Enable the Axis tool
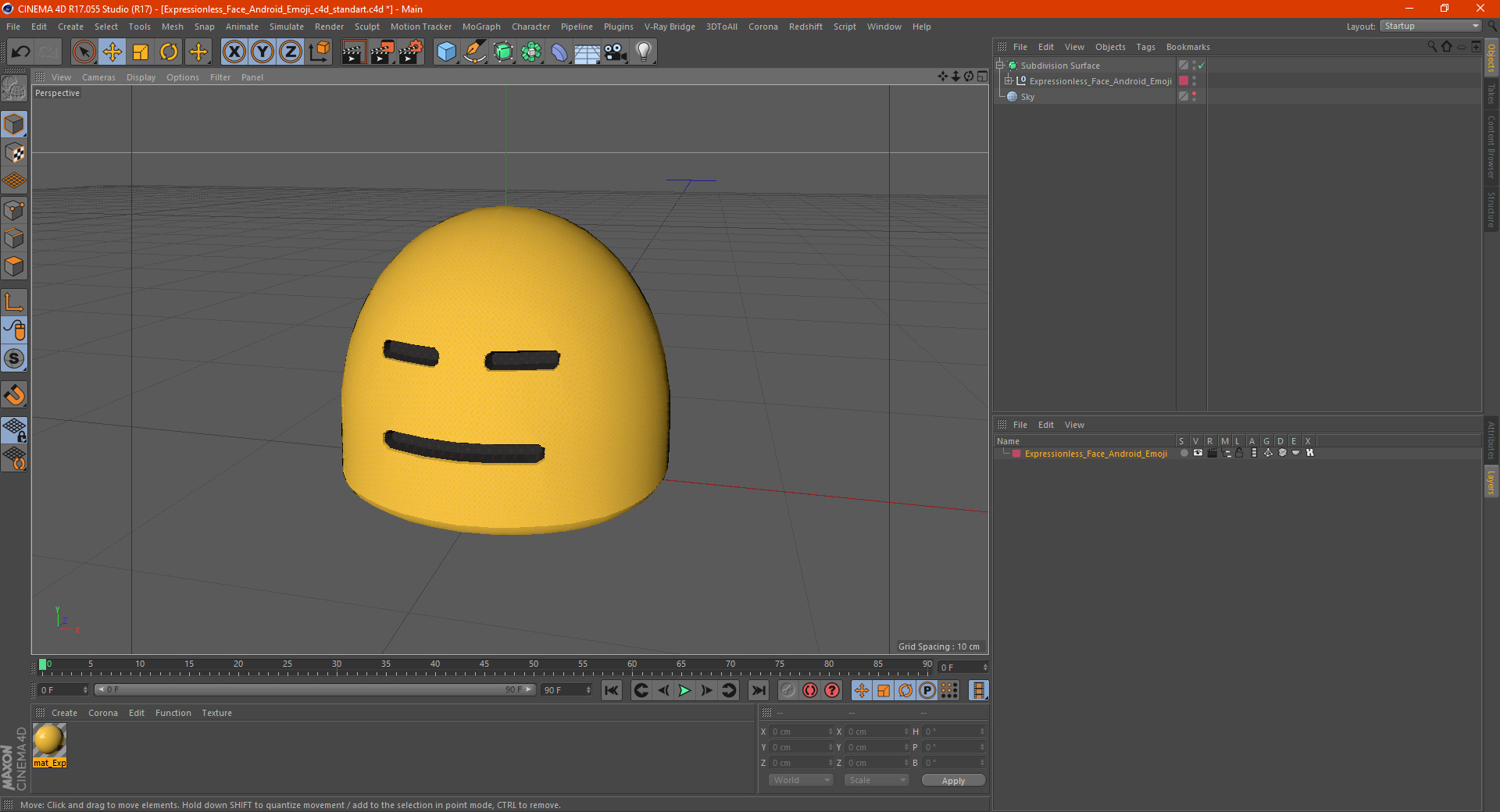The image size is (1500, 812). click(x=14, y=302)
